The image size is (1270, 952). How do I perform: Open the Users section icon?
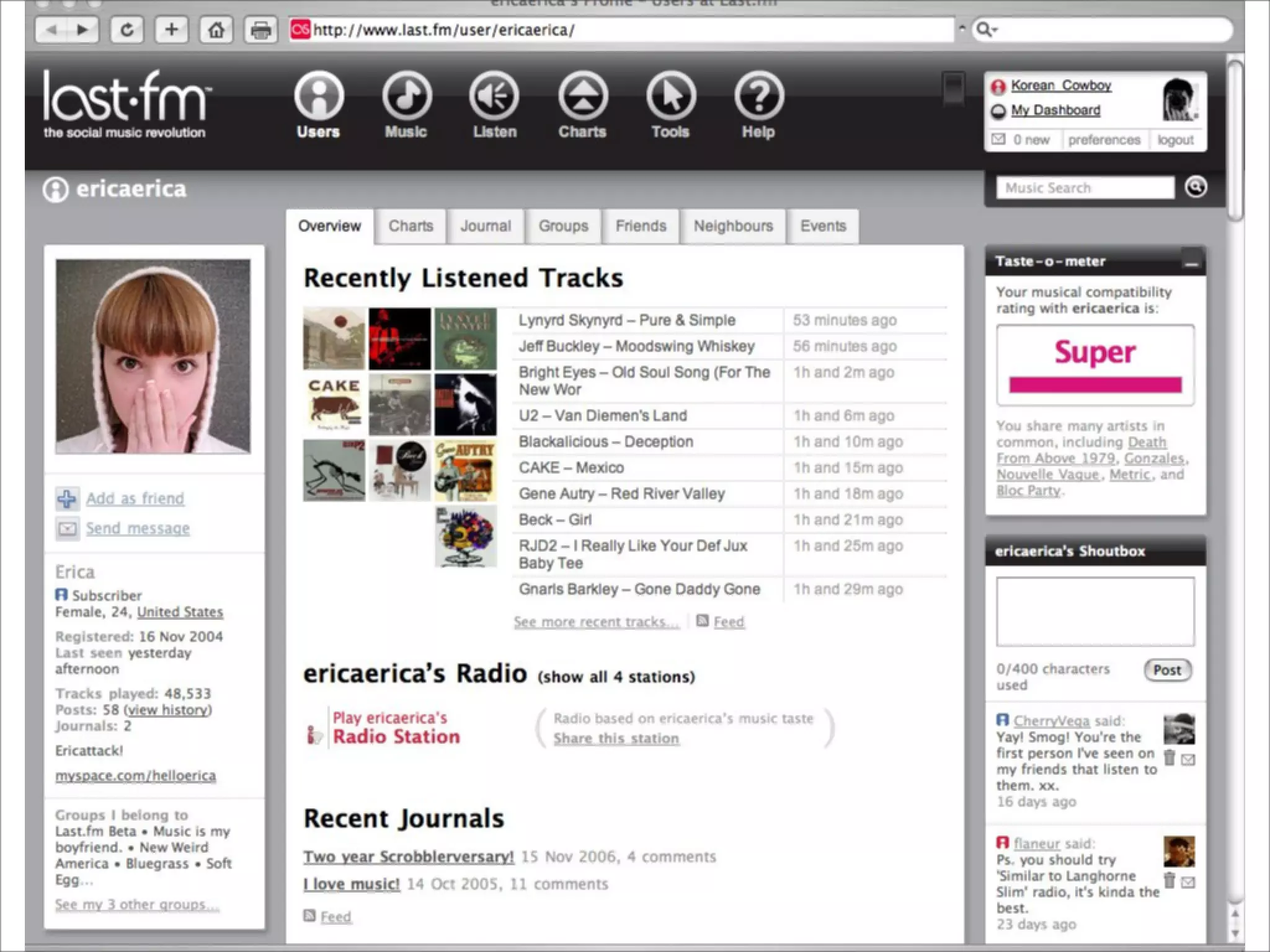pos(319,96)
